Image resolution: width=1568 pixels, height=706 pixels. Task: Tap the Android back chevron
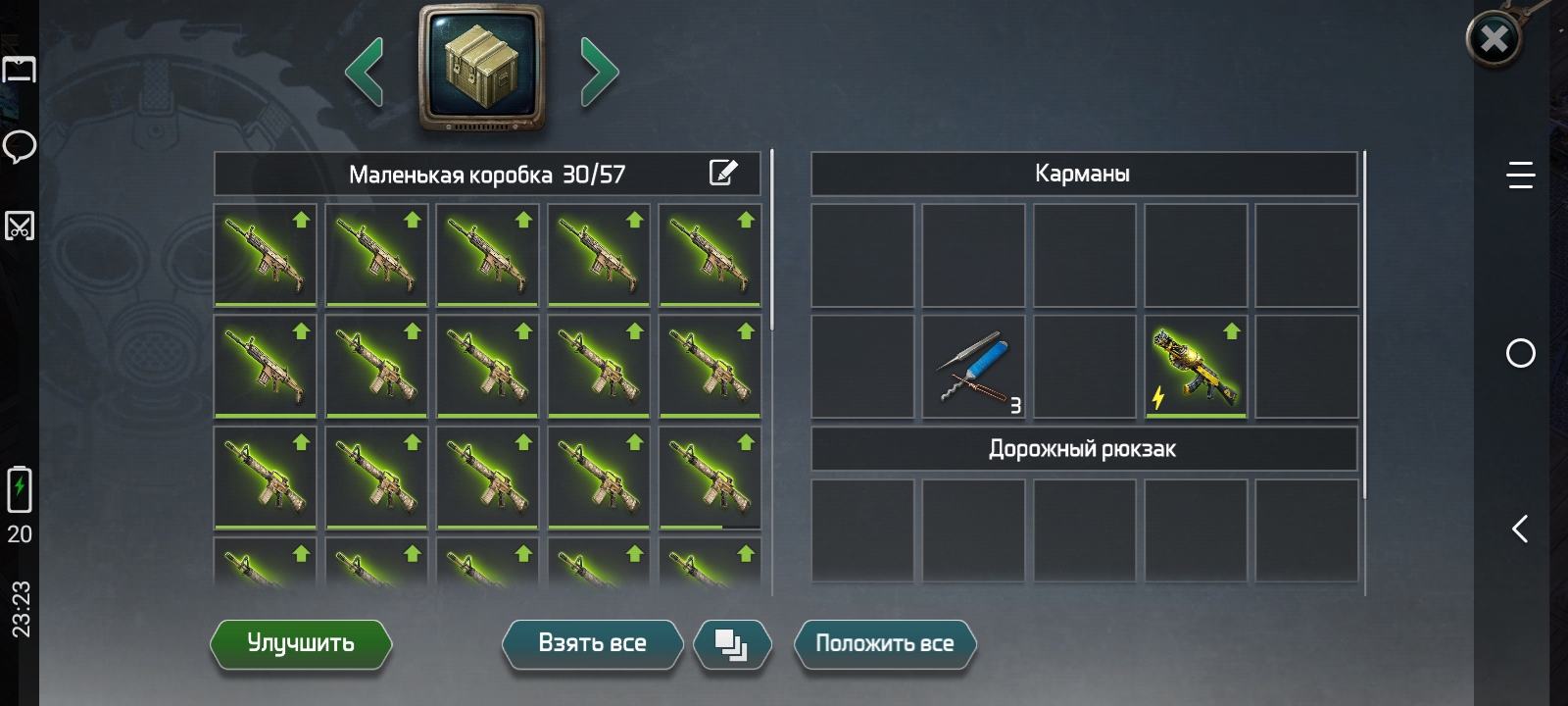pyautogui.click(x=1520, y=529)
